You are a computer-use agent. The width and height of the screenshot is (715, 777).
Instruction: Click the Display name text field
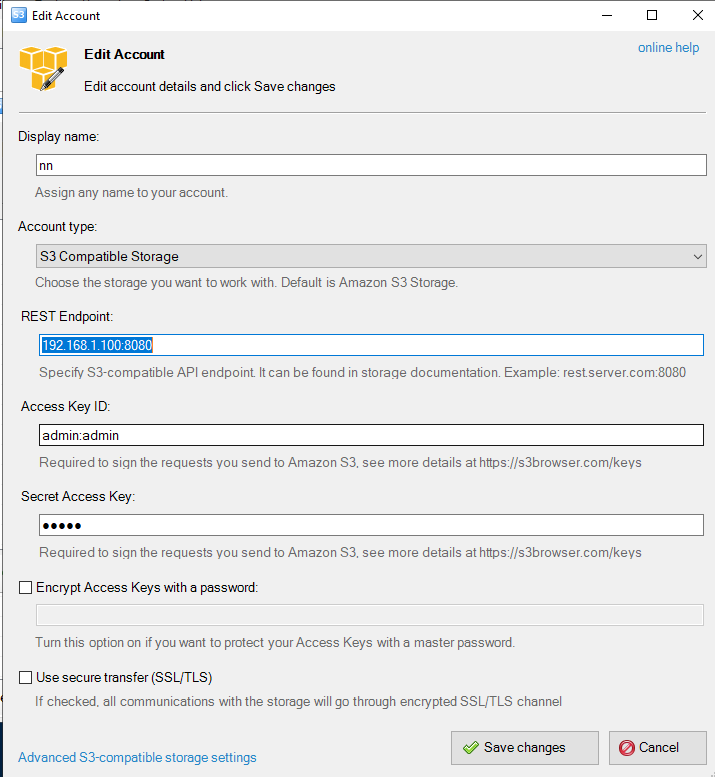(x=370, y=165)
